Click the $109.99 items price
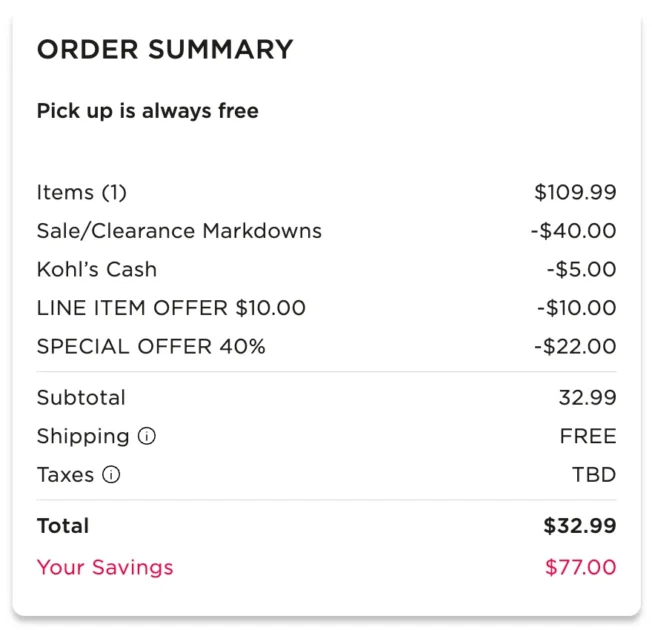Viewport: 652px width, 630px height. click(575, 192)
